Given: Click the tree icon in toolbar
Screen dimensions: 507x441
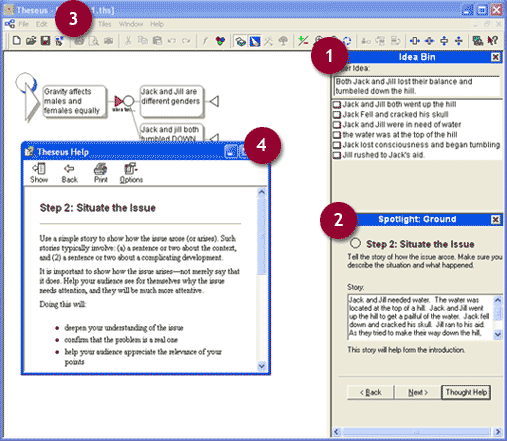Looking at the screenshot, I should click(x=283, y=41).
